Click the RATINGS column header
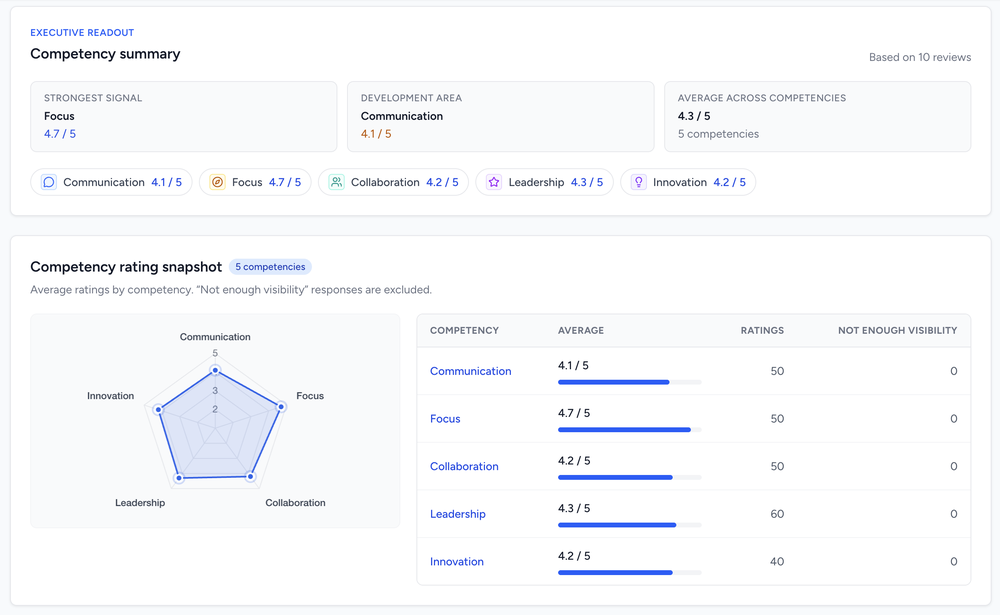Viewport: 1000px width, 615px height. click(x=762, y=330)
